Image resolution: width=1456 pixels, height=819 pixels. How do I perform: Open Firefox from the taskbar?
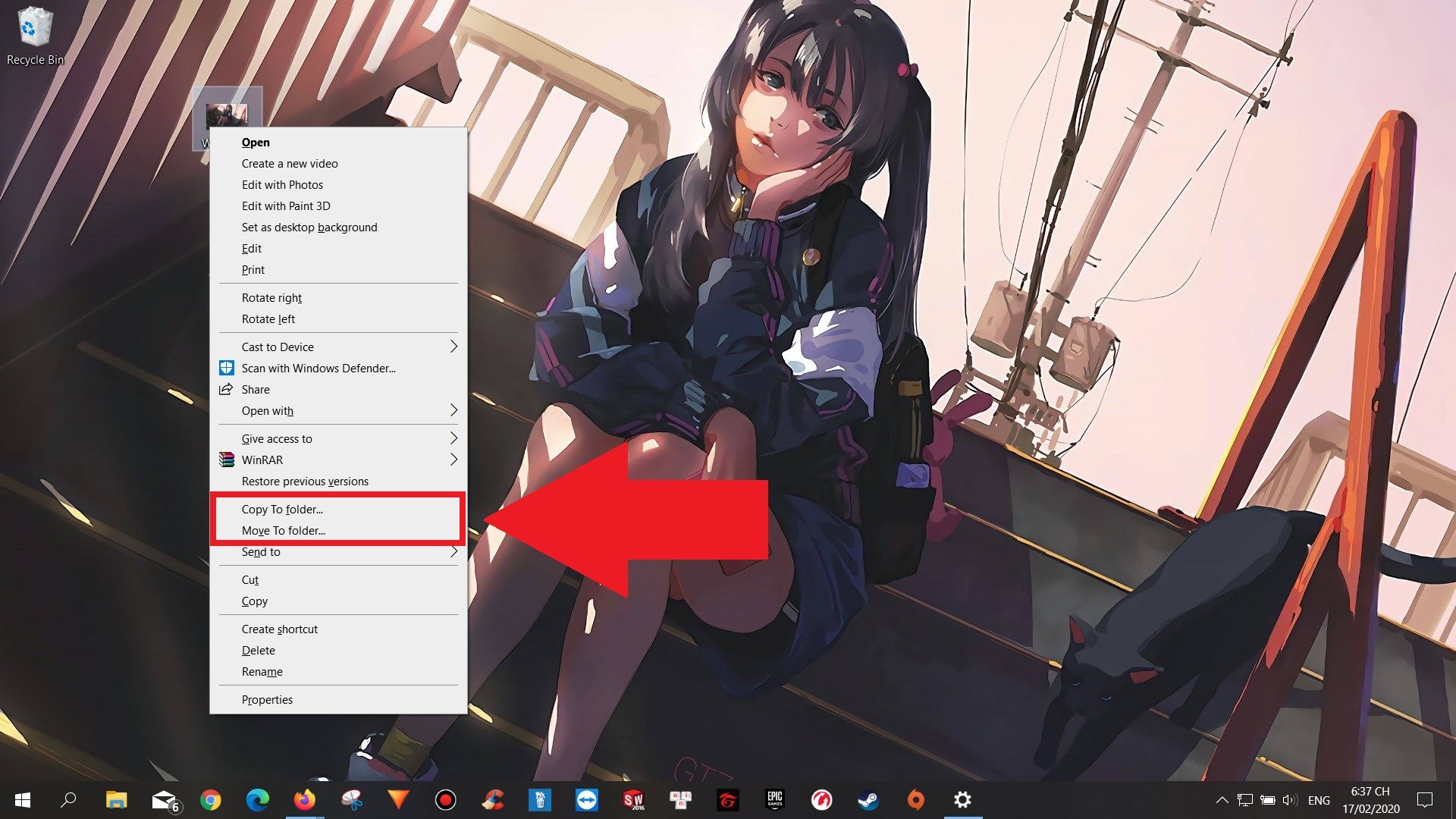click(305, 799)
